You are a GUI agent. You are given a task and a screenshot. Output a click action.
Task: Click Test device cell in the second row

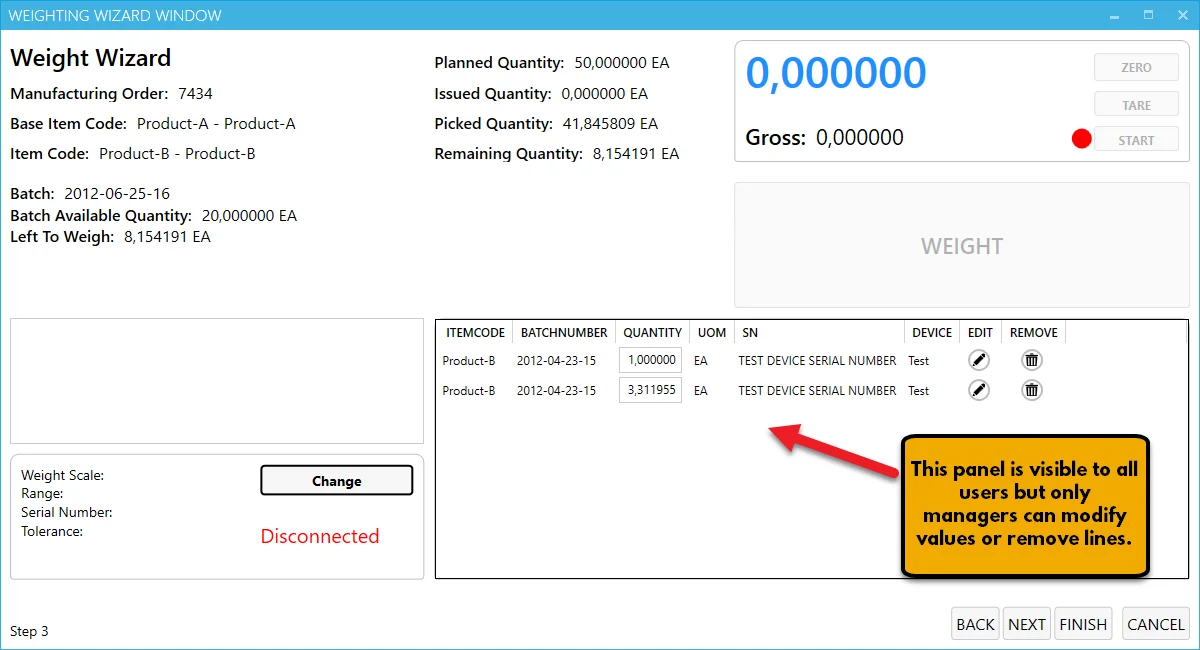click(918, 391)
